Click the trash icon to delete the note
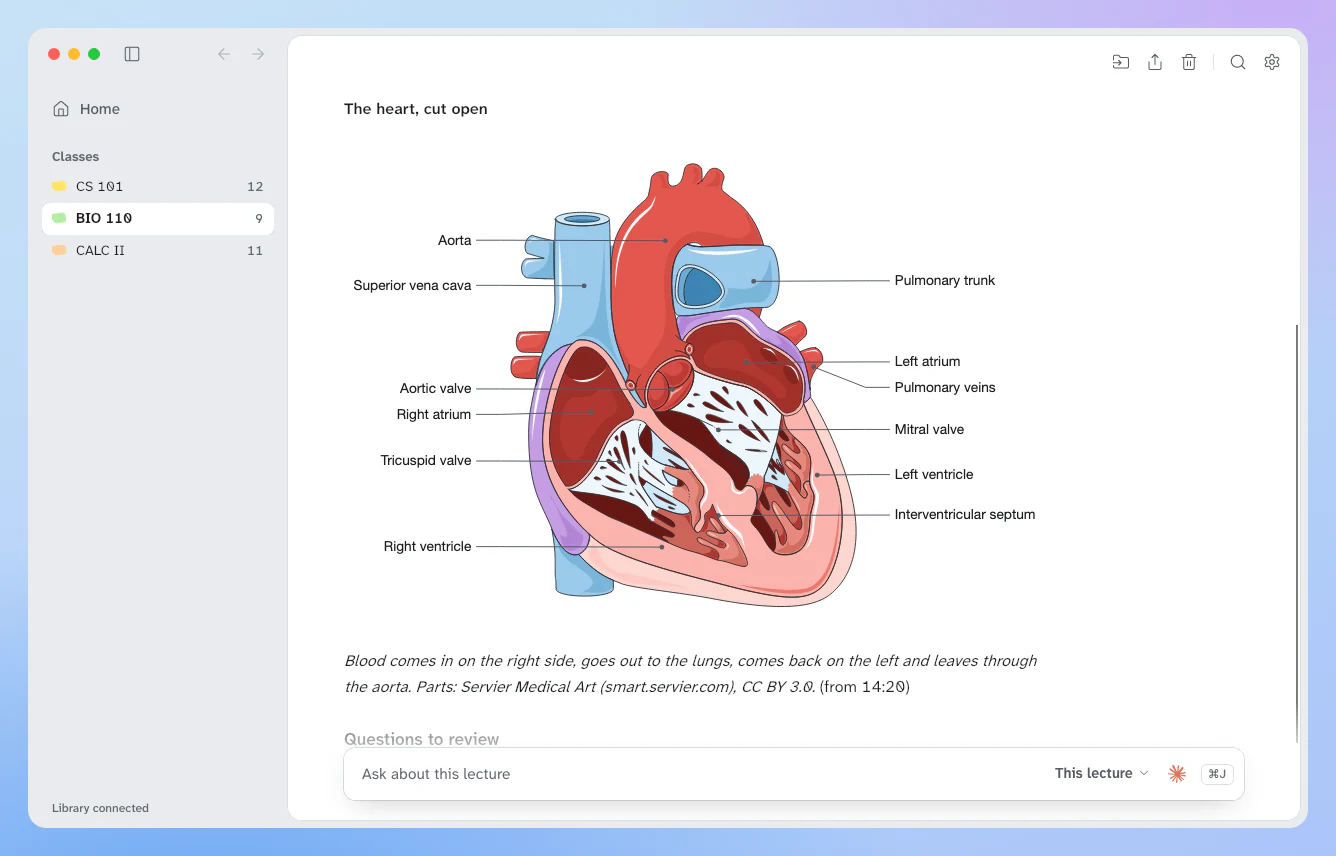The width and height of the screenshot is (1336, 856). click(x=1189, y=62)
